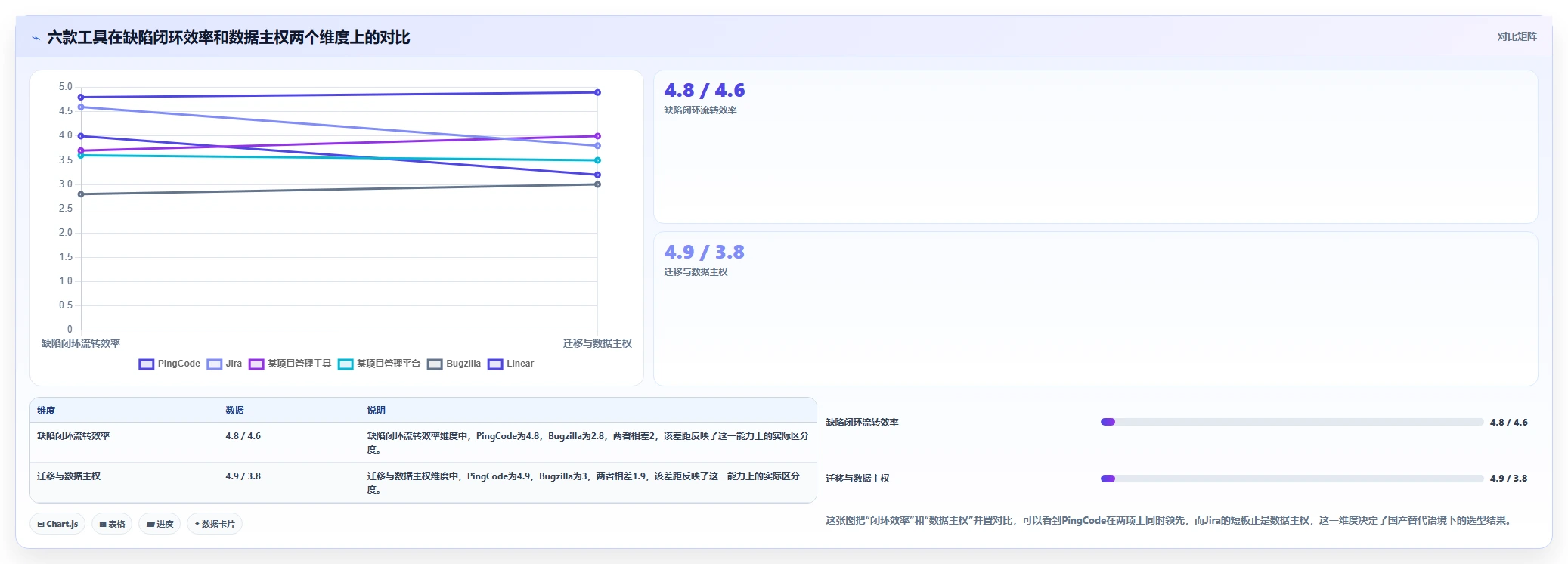Toggle Jira legend swatch in chart
1568x564 pixels.
215,364
